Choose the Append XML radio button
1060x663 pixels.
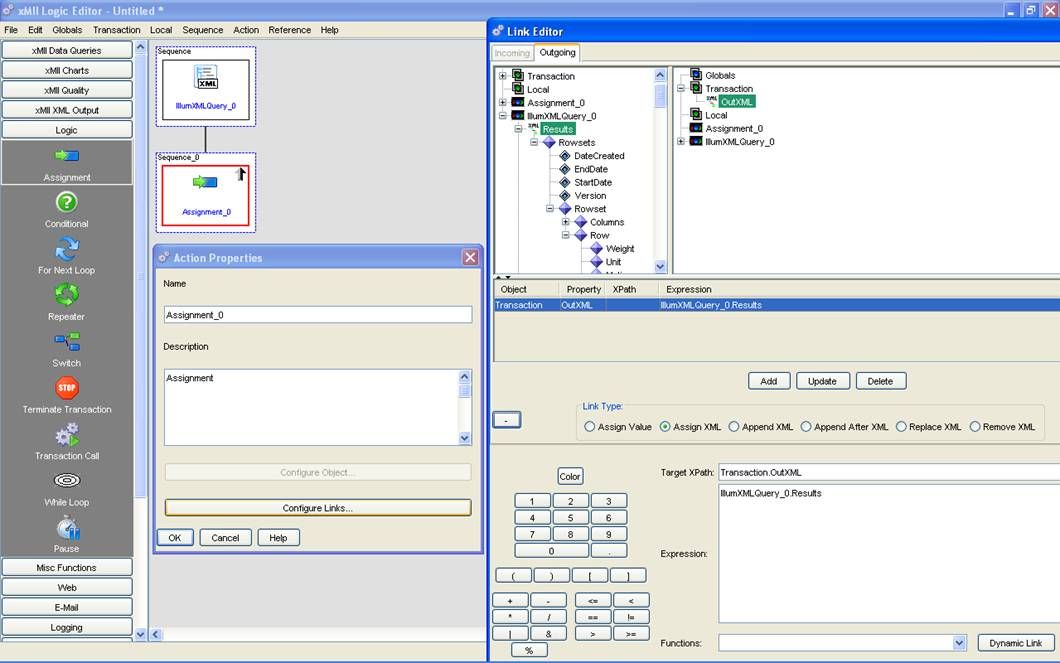tap(733, 426)
